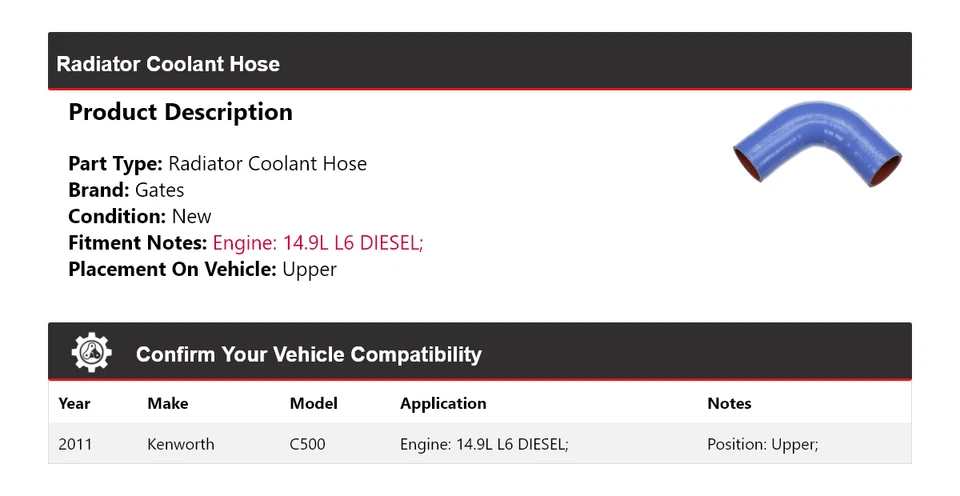This screenshot has height=496, width=960.
Task: Select the Notes column header
Action: pos(729,404)
